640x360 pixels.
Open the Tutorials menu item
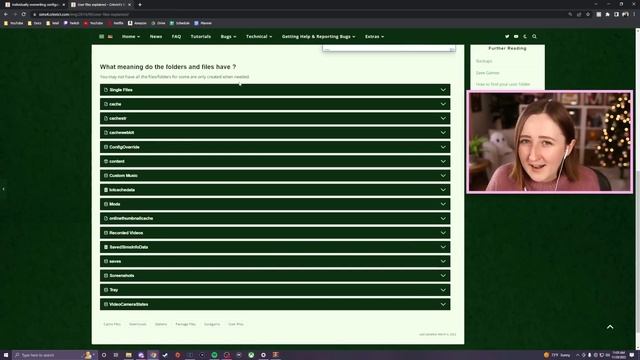coord(201,36)
